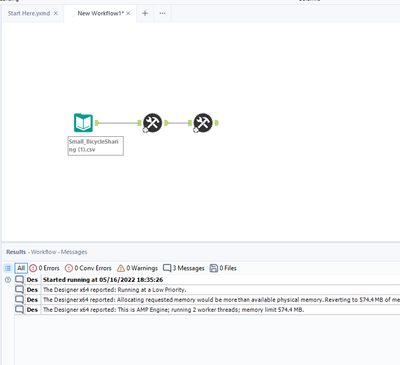Select the Input Data tool book icon
This screenshot has height=365, width=400.
(x=83, y=123)
